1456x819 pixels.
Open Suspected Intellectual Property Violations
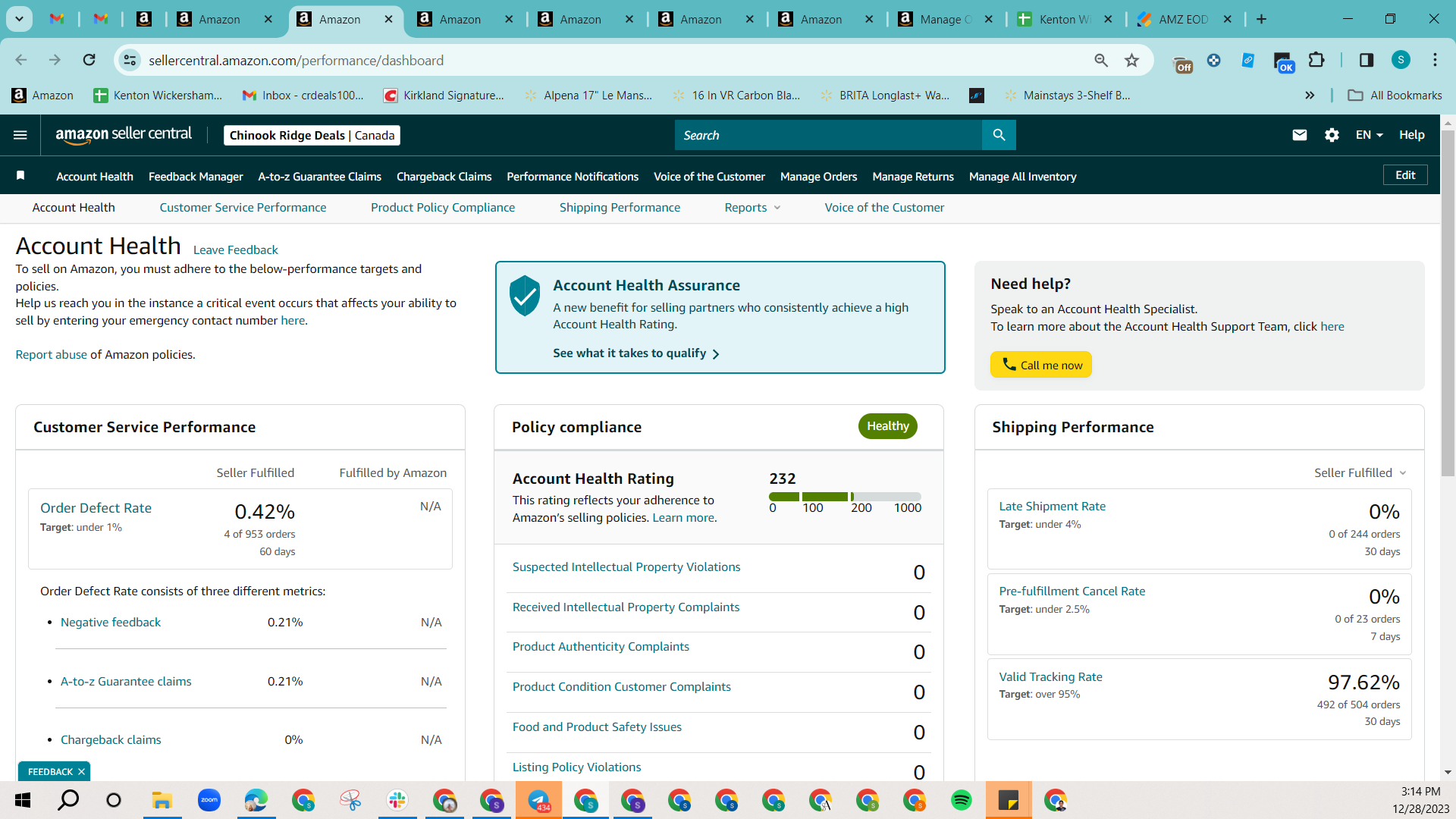tap(626, 567)
